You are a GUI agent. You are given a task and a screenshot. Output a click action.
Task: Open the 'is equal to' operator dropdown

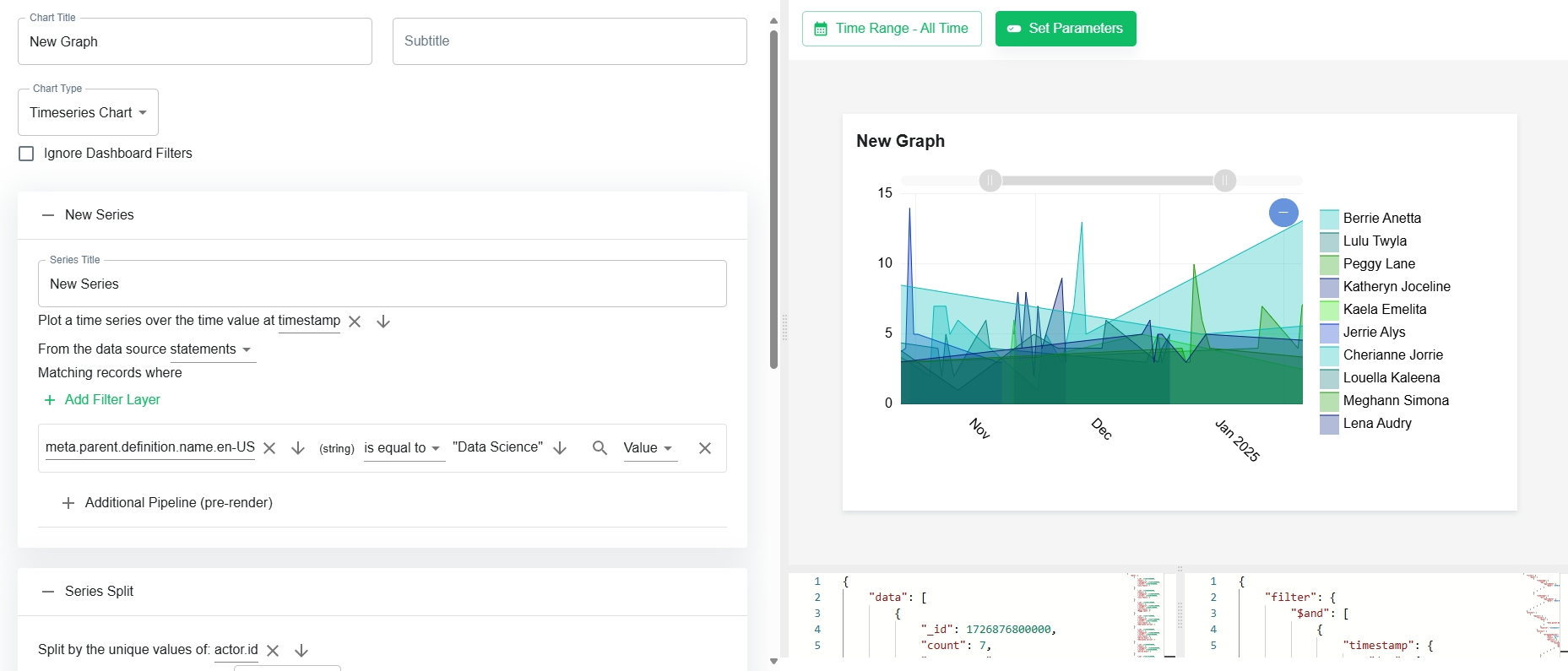(x=403, y=448)
